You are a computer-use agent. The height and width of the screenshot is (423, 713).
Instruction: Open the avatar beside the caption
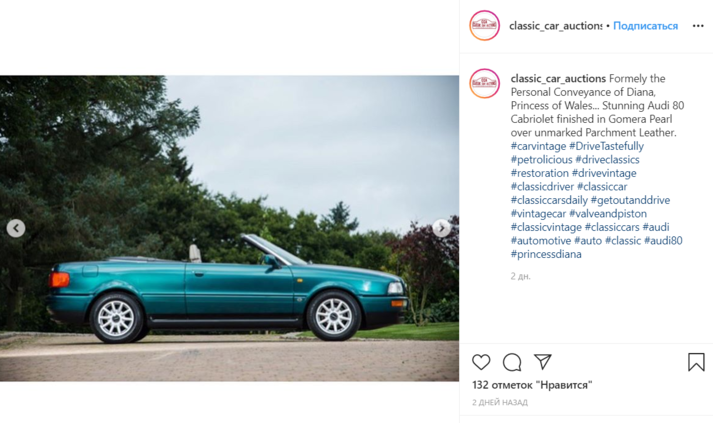click(484, 84)
